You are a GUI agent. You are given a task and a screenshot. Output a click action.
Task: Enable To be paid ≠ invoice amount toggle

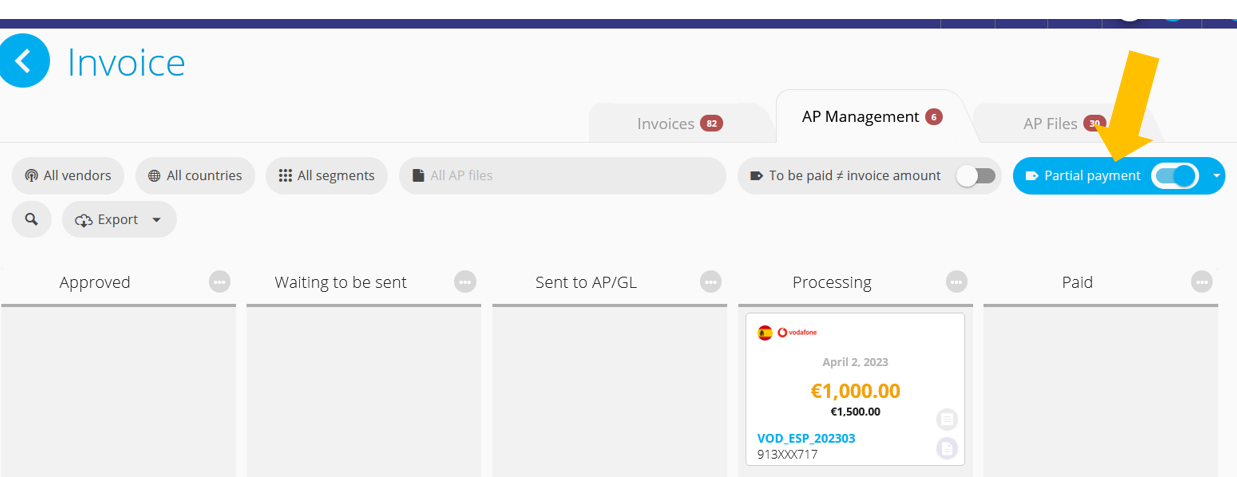coord(976,176)
